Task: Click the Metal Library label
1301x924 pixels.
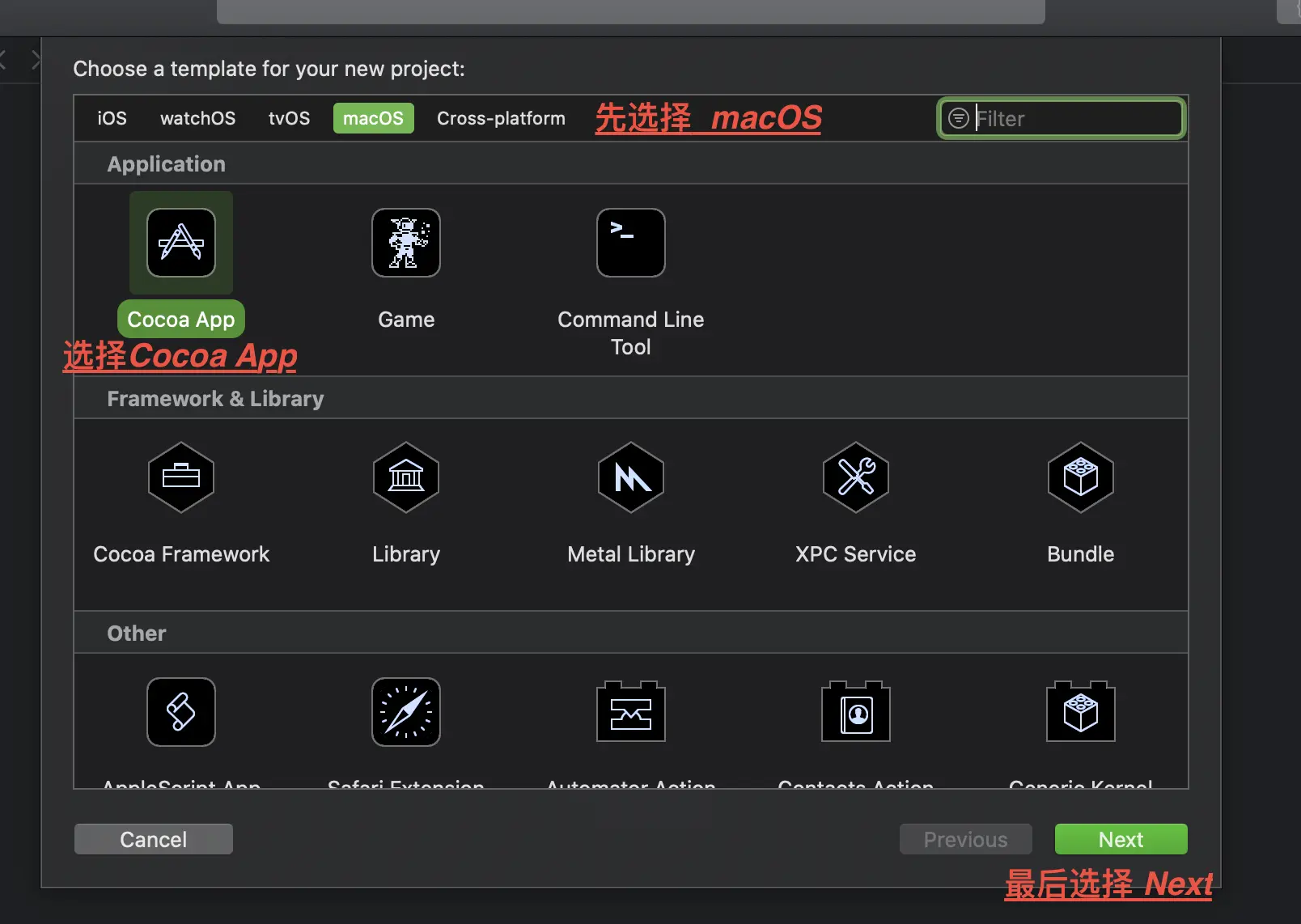Action: pyautogui.click(x=631, y=554)
